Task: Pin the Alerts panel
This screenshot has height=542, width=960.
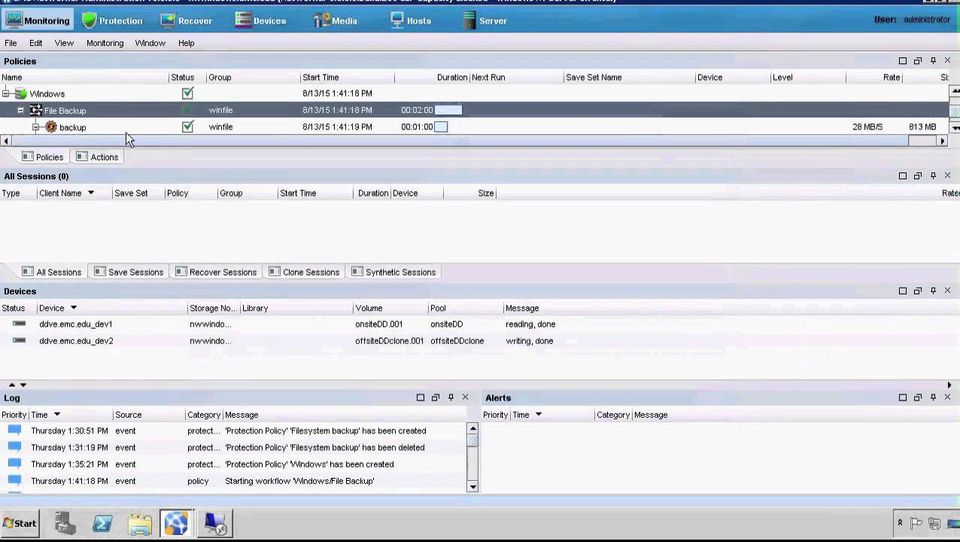Action: coord(933,397)
